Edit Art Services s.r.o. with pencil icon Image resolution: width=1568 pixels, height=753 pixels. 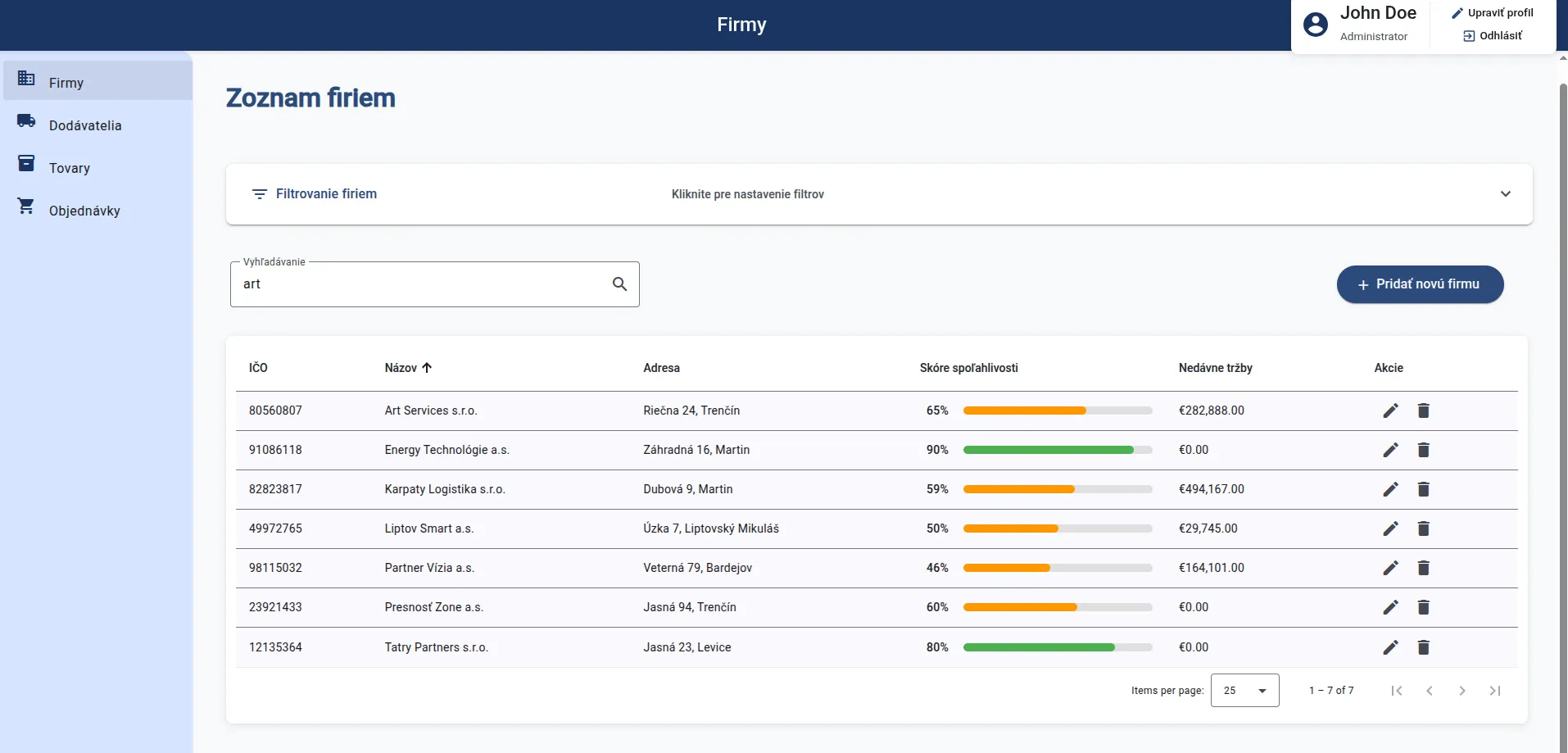[x=1390, y=411]
